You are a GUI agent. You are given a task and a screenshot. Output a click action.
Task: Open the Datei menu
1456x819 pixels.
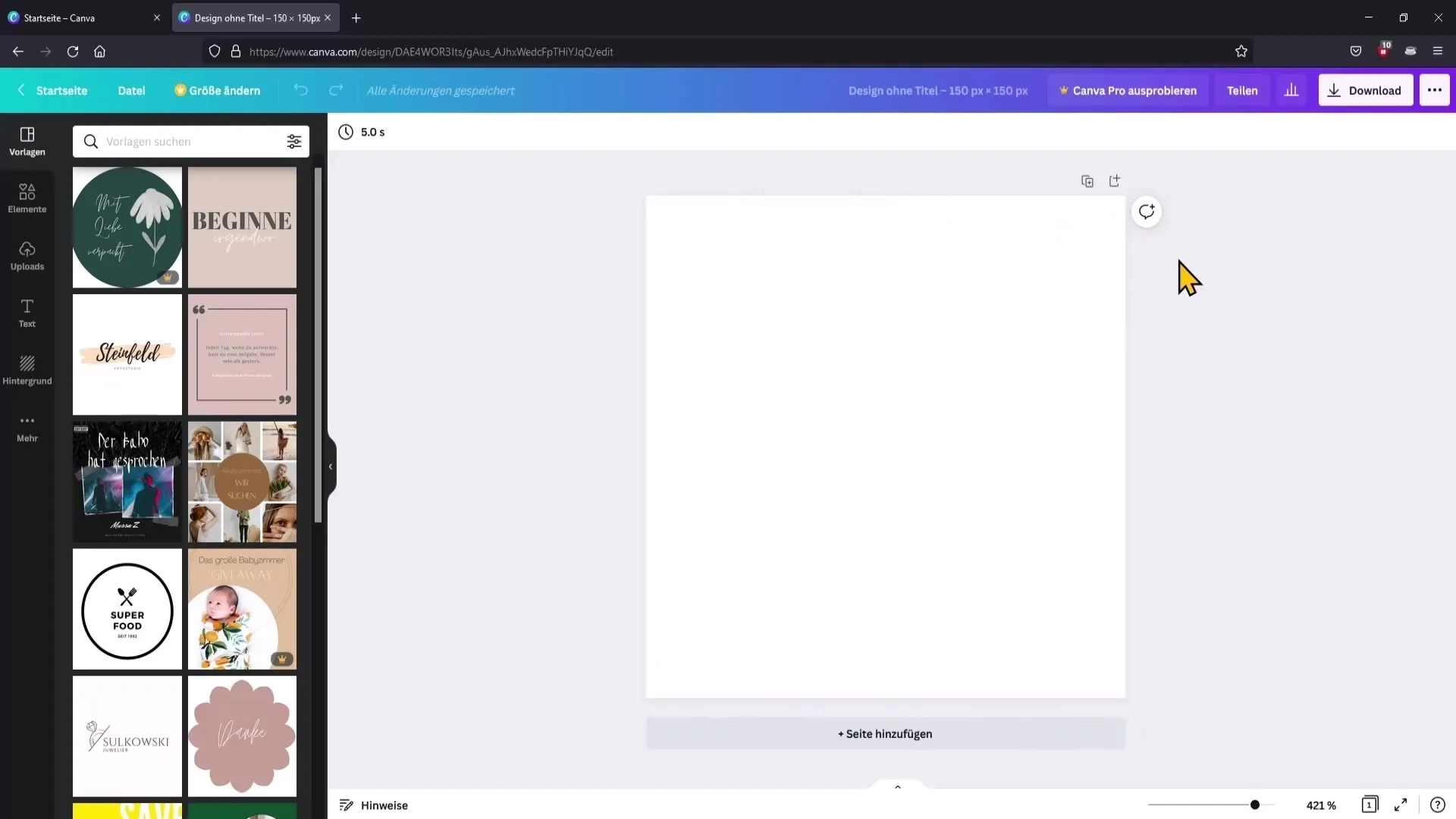pyautogui.click(x=132, y=90)
